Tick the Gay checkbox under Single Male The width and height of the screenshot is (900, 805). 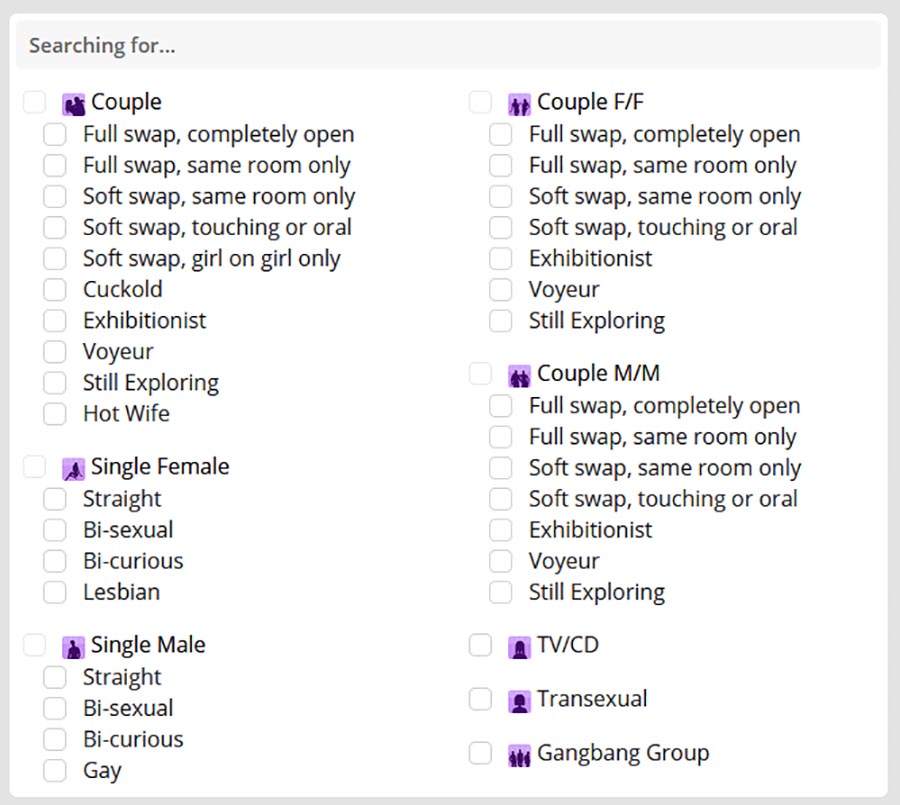55,770
